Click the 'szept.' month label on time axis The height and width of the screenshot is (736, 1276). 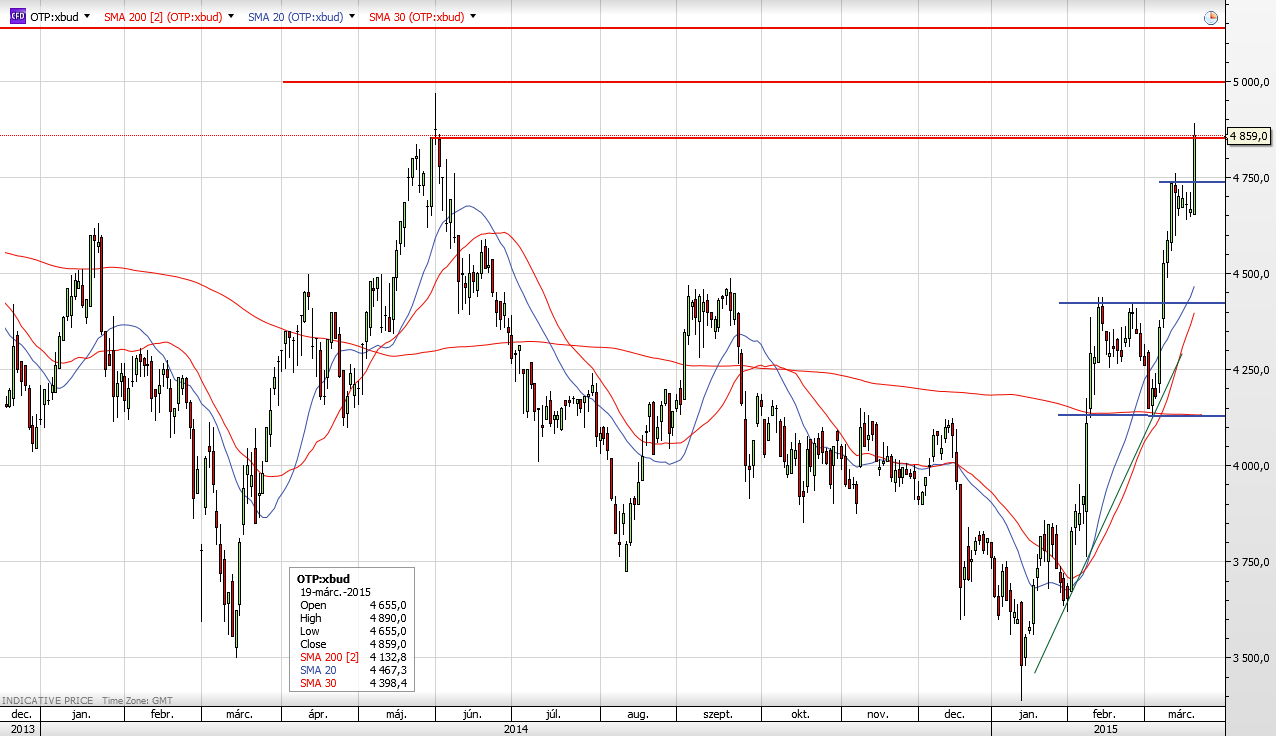point(718,715)
